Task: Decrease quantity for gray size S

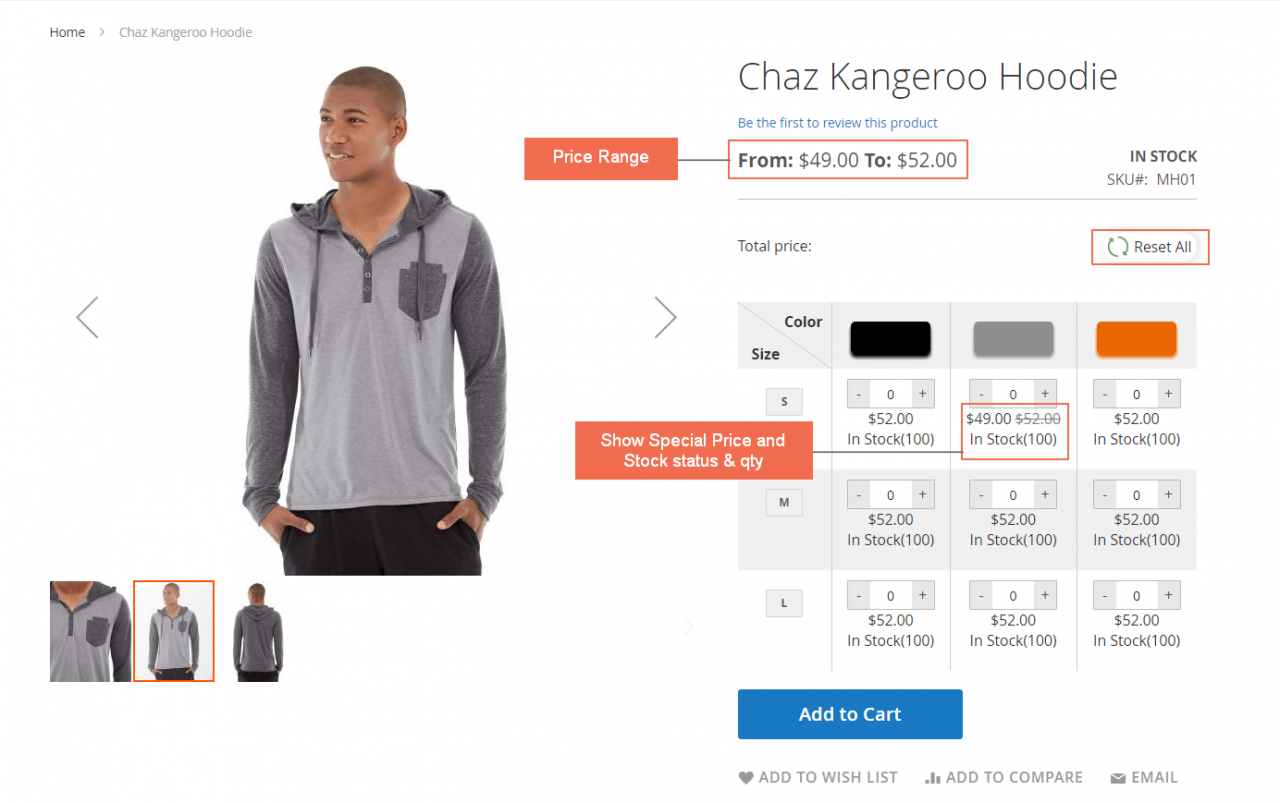Action: (982, 394)
